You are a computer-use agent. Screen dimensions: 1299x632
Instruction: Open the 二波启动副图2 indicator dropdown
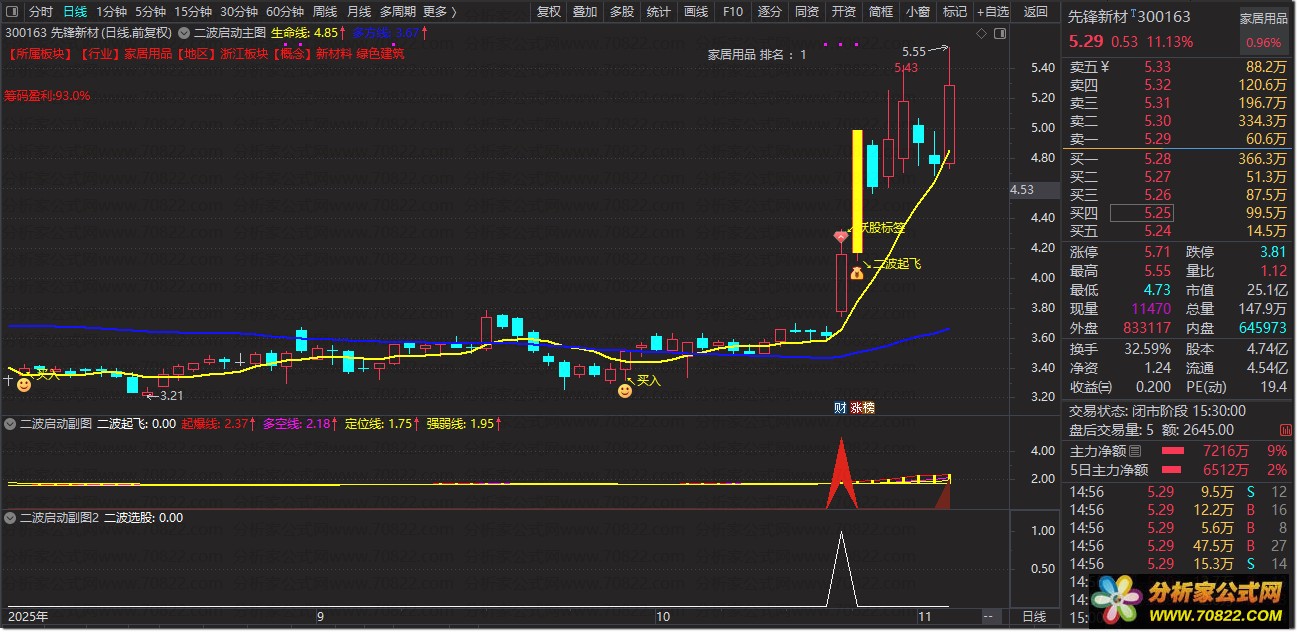pos(11,518)
